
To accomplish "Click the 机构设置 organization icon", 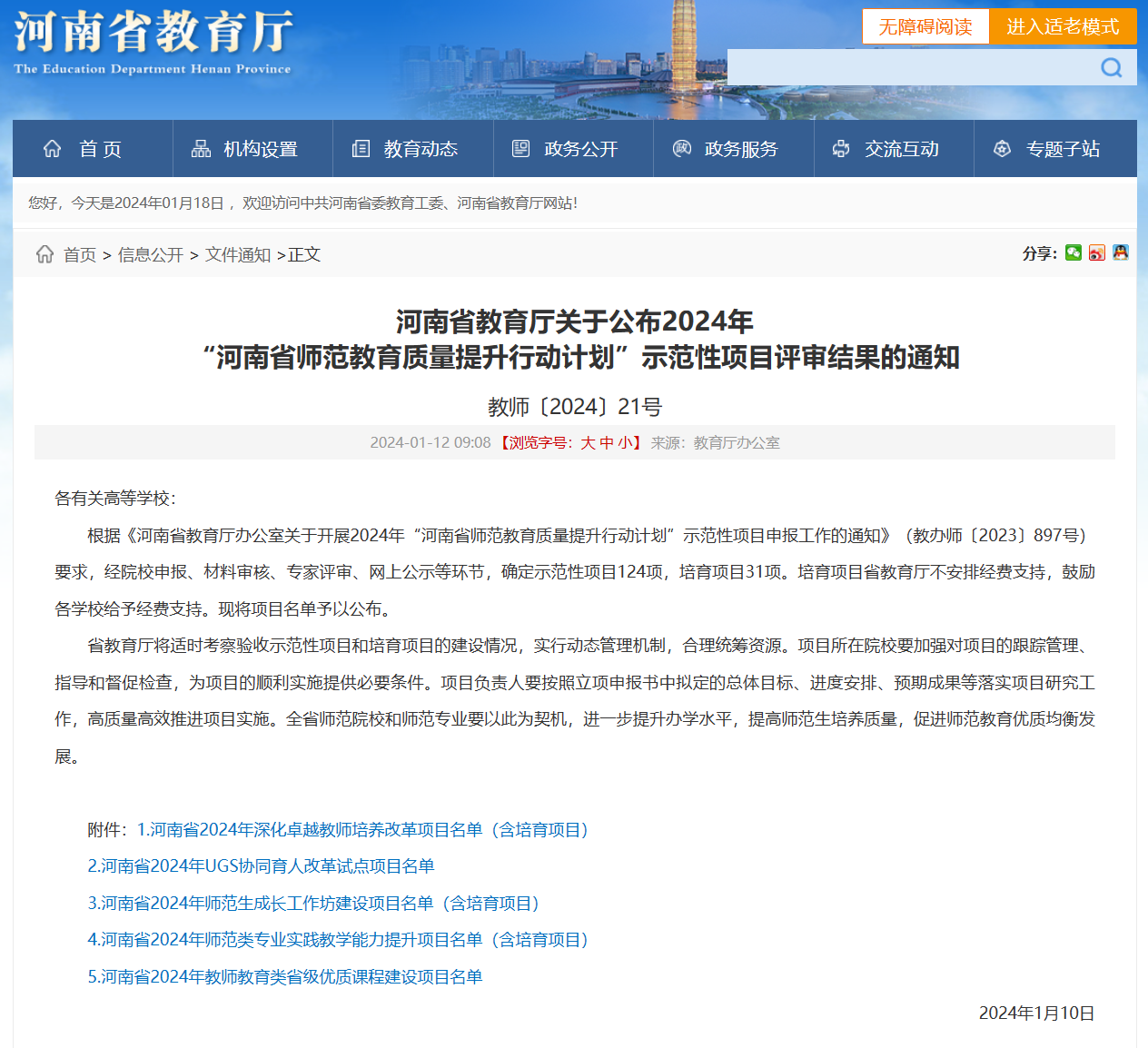I will click(x=201, y=149).
